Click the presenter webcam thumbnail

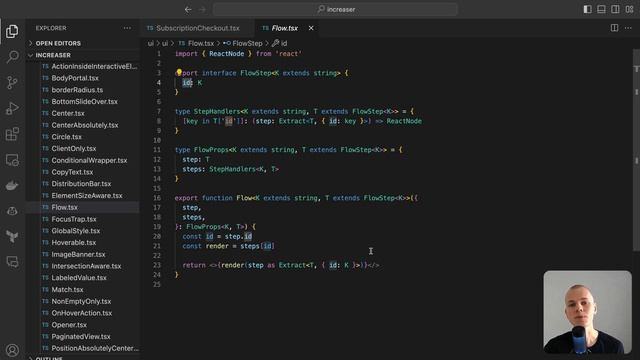click(x=587, y=312)
